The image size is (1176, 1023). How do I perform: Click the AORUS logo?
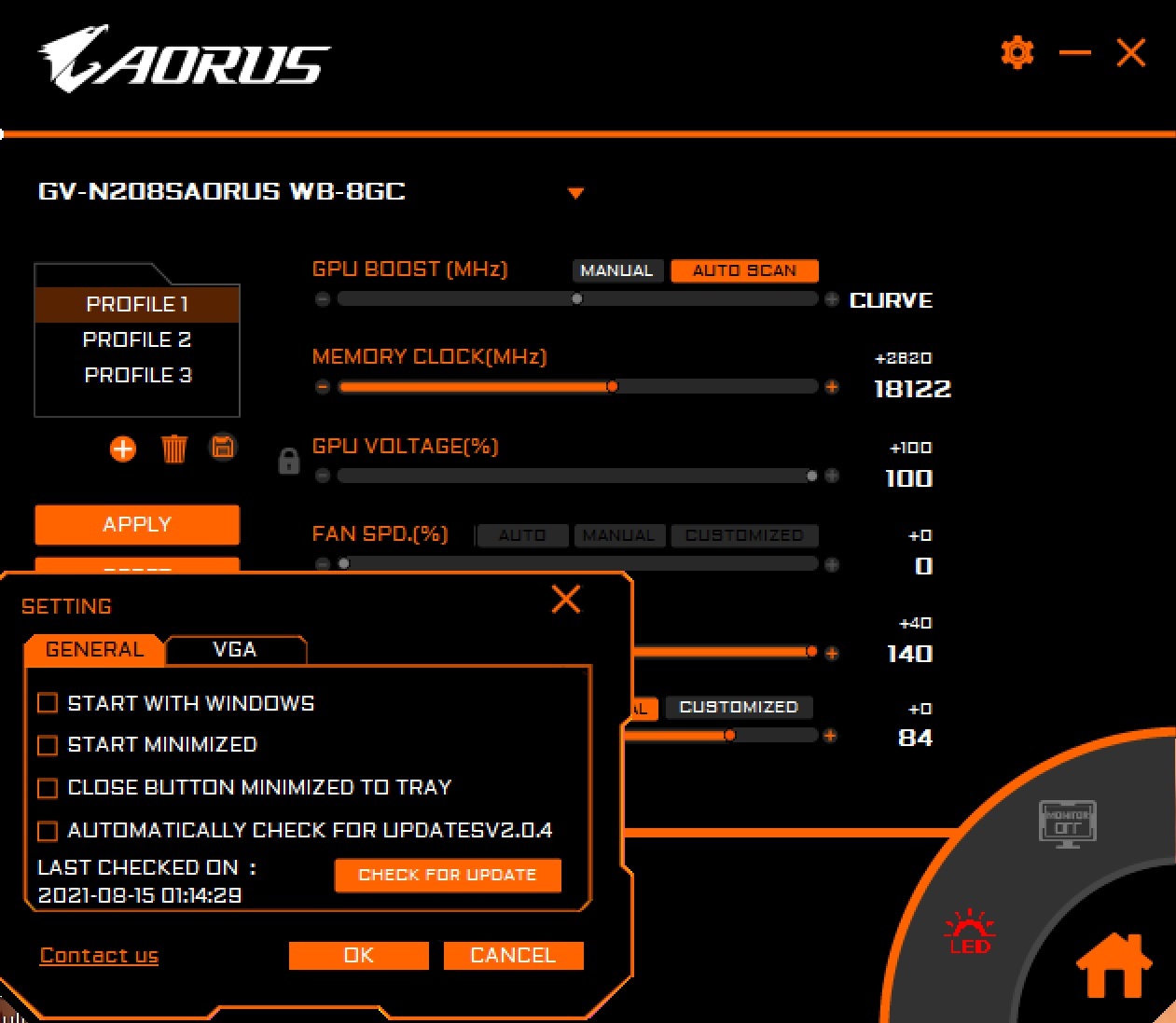184,59
